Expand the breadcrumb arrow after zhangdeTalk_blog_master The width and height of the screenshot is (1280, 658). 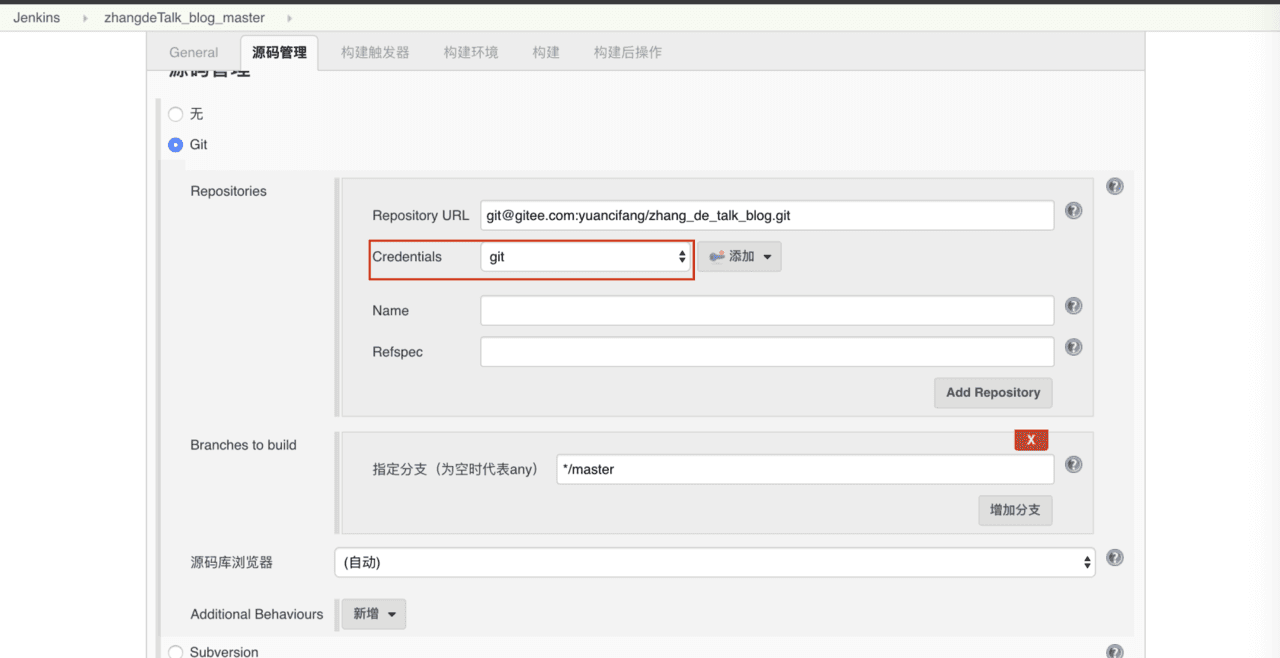[290, 18]
